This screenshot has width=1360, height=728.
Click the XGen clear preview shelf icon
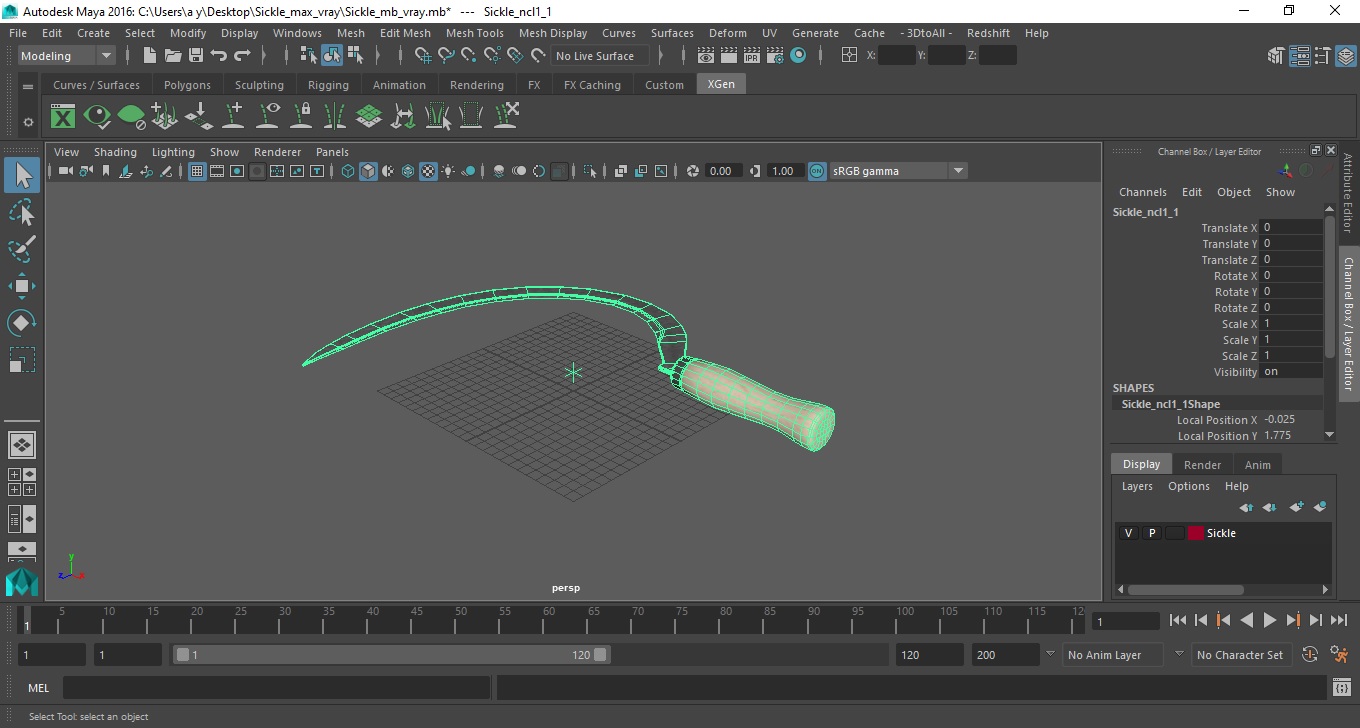click(x=131, y=116)
